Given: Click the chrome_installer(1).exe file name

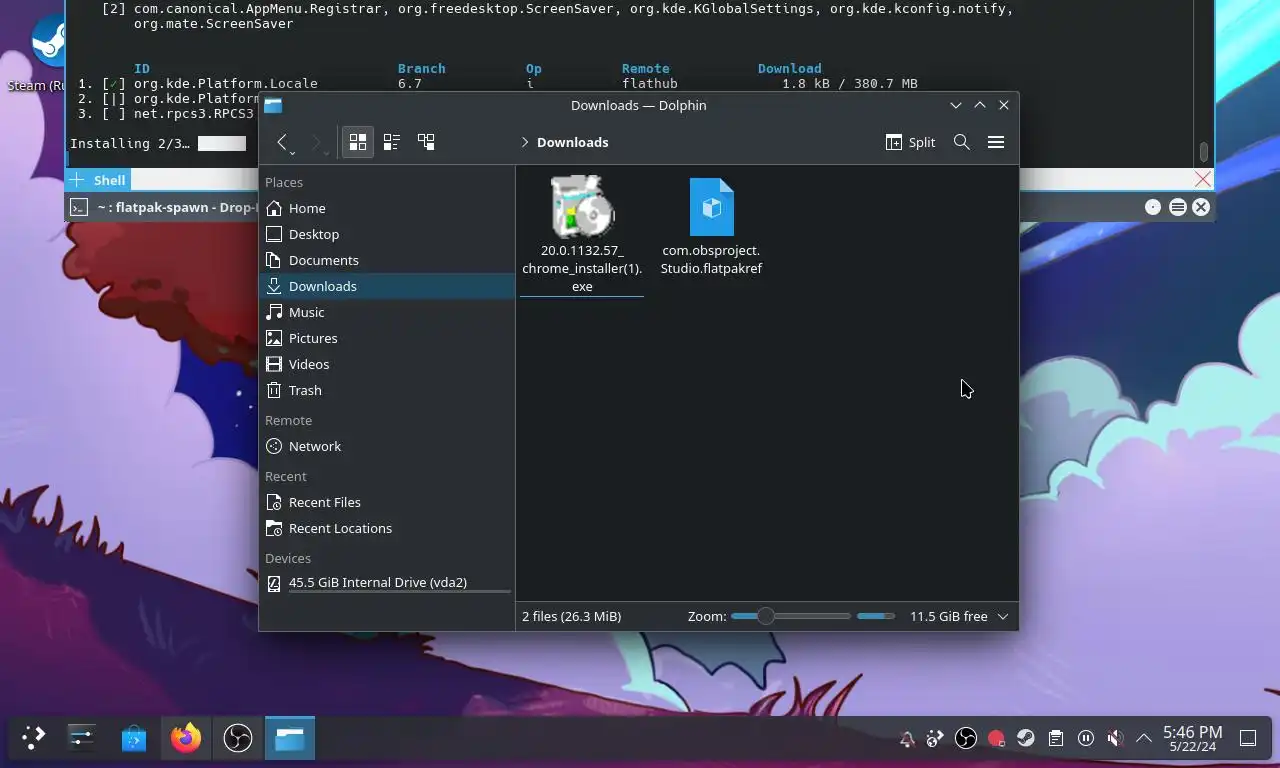Looking at the screenshot, I should pyautogui.click(x=582, y=268).
